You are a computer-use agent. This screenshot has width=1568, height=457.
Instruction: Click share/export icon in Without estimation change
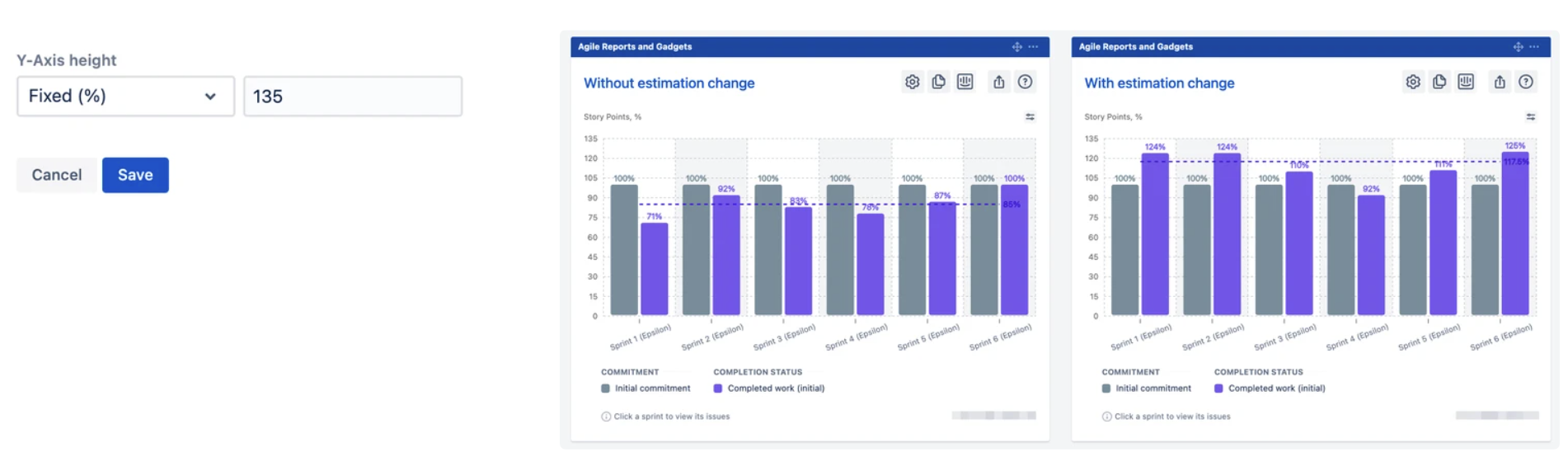[x=998, y=82]
